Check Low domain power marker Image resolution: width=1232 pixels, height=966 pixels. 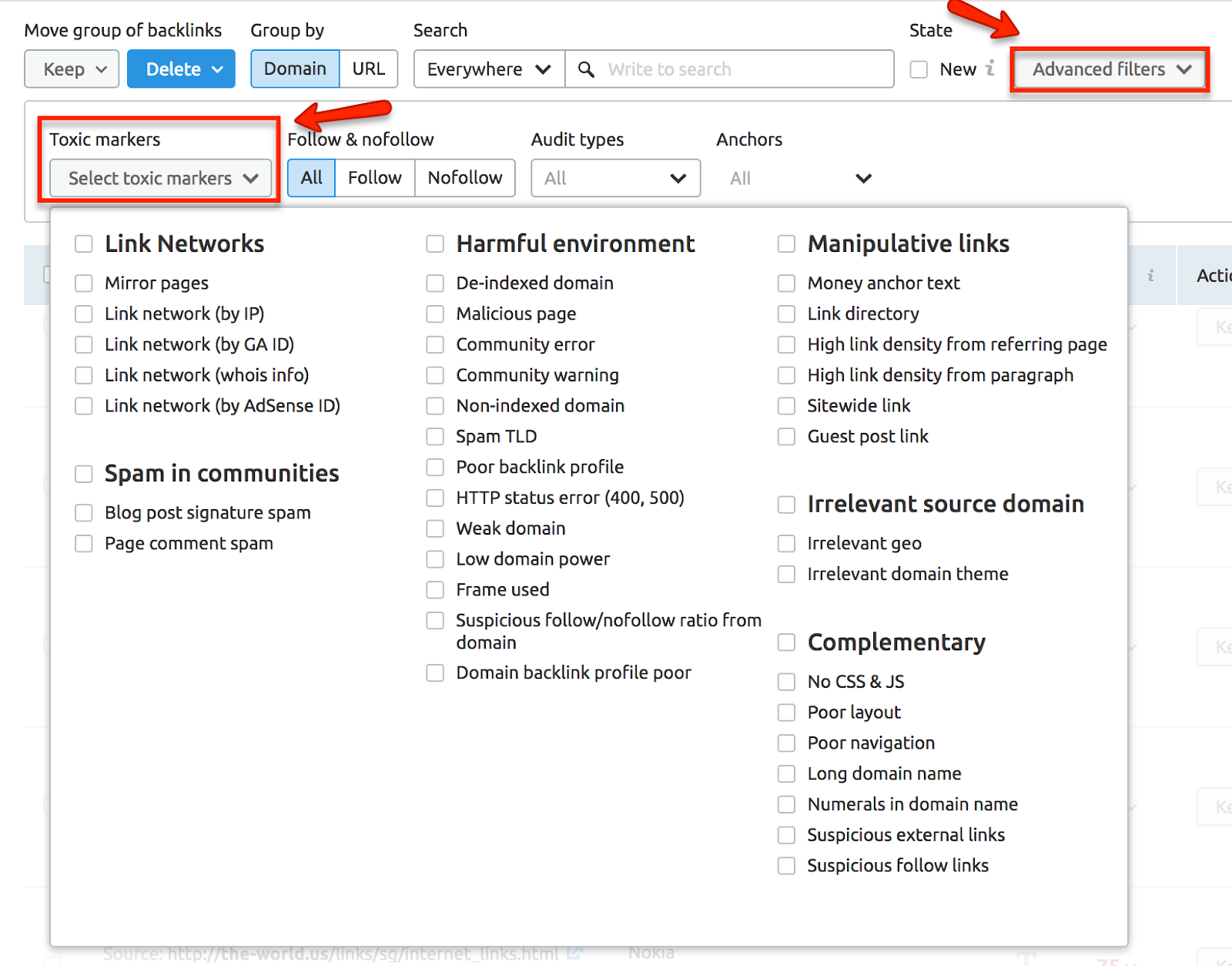pos(435,559)
